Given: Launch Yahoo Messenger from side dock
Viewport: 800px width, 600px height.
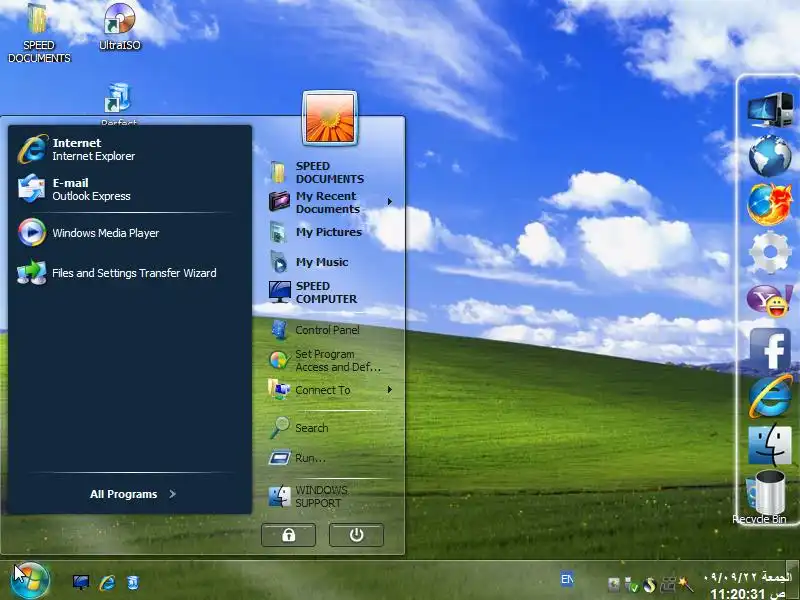Looking at the screenshot, I should (x=770, y=300).
